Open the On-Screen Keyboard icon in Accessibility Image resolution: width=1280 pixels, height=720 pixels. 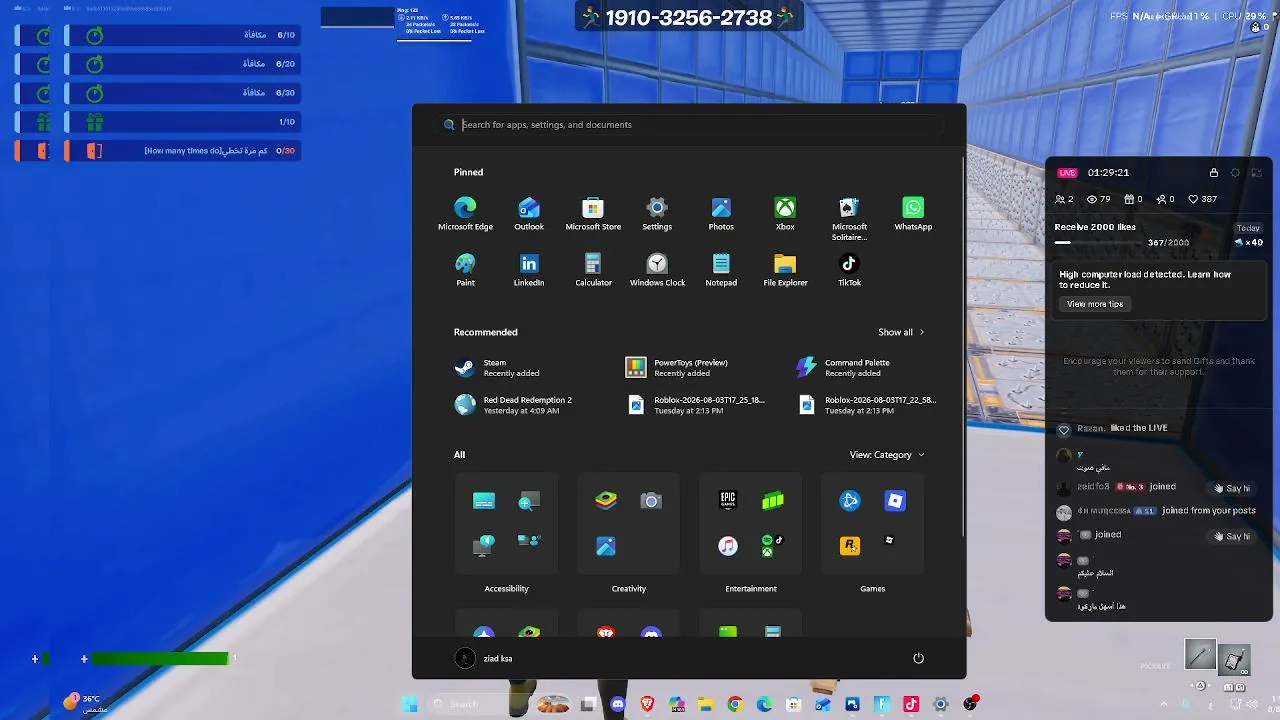coord(484,500)
